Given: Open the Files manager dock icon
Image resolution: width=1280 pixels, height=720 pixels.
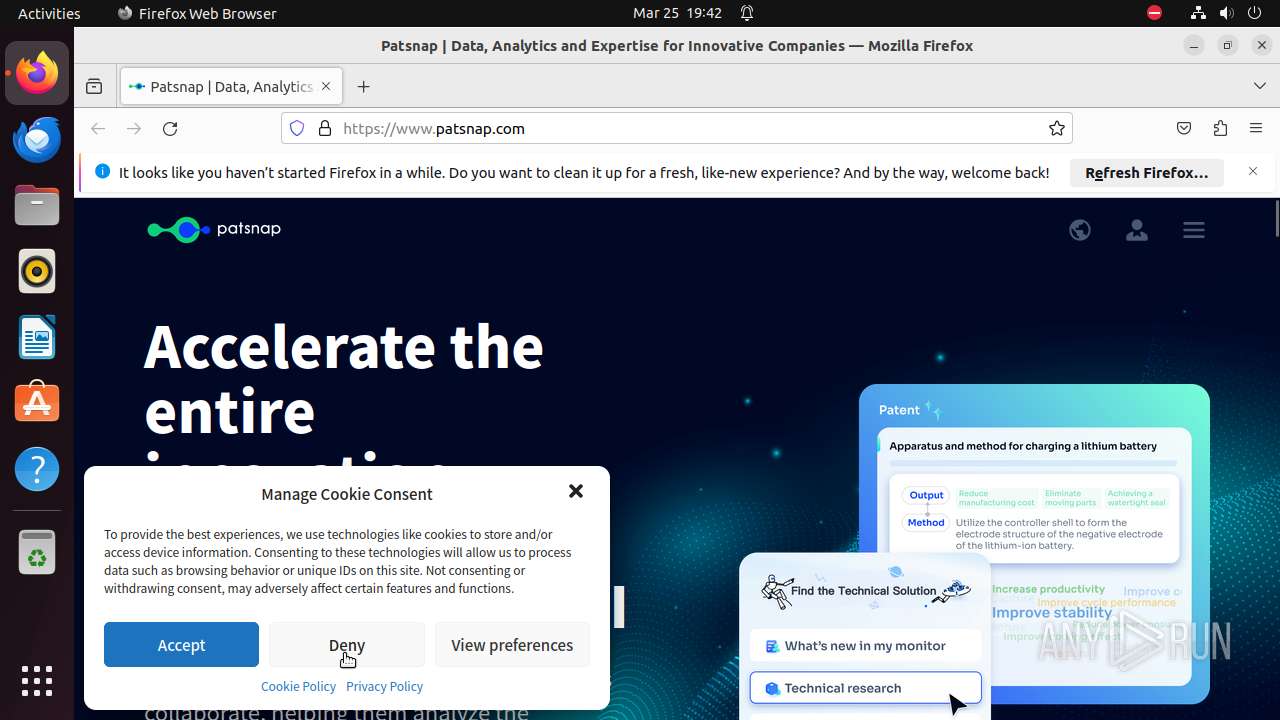Looking at the screenshot, I should 37,205.
